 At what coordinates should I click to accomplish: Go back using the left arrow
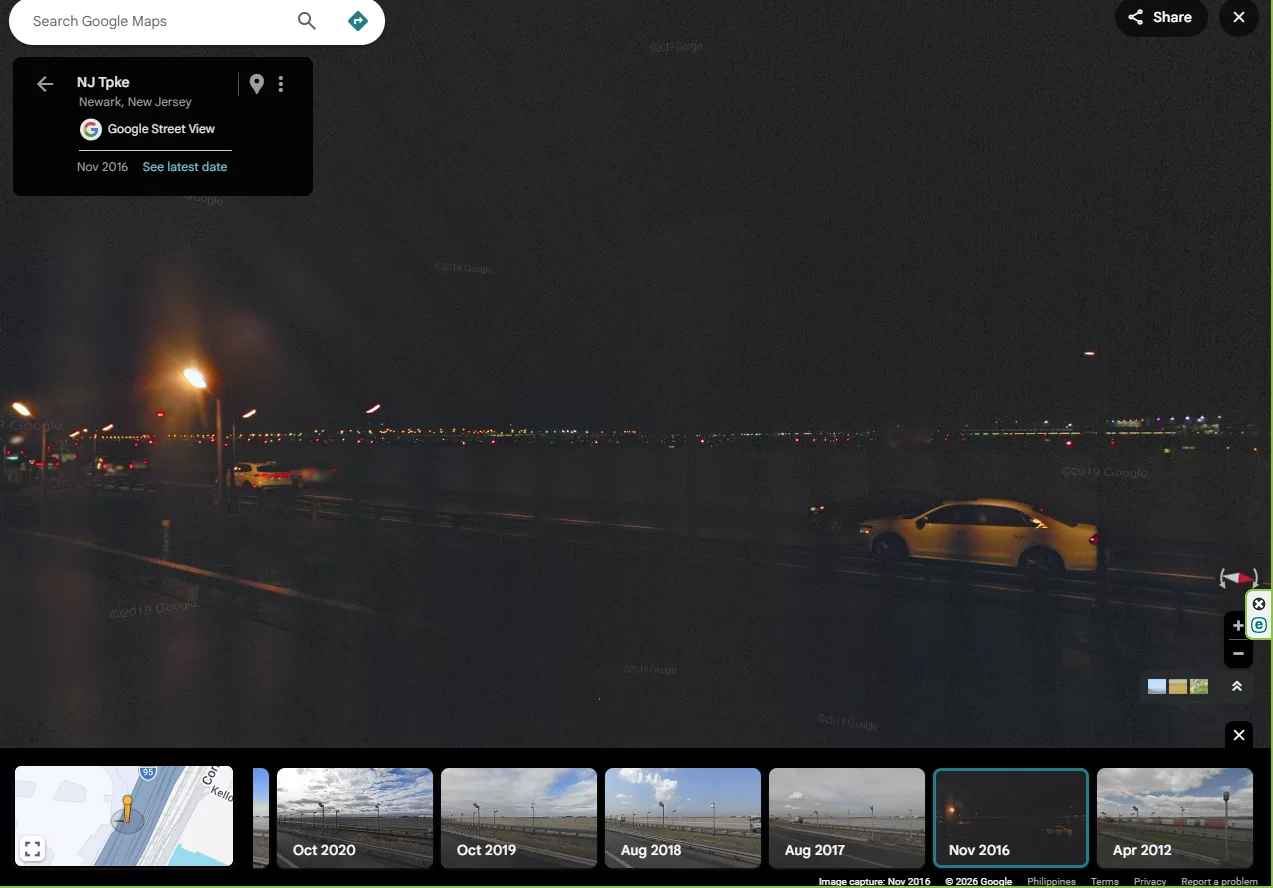pyautogui.click(x=45, y=84)
